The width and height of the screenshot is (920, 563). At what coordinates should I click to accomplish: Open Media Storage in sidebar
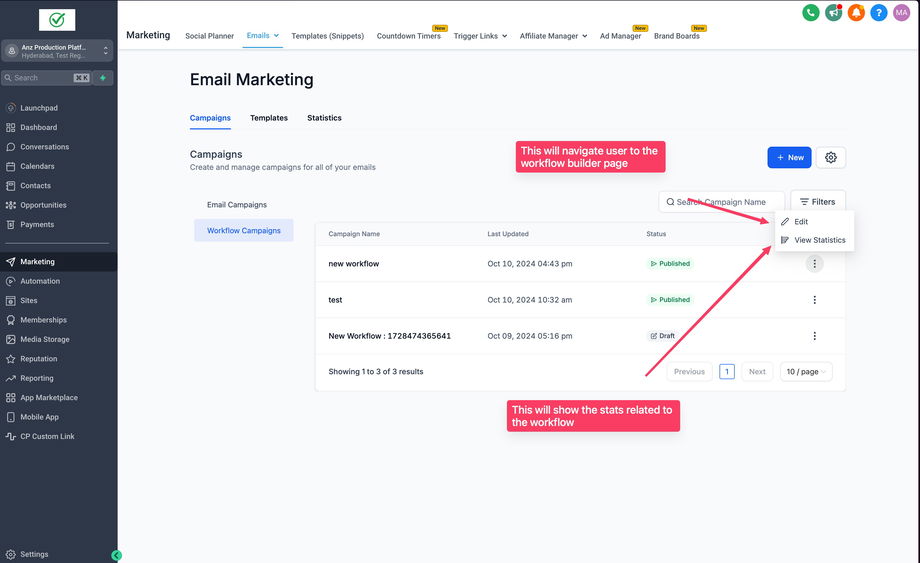(45, 339)
